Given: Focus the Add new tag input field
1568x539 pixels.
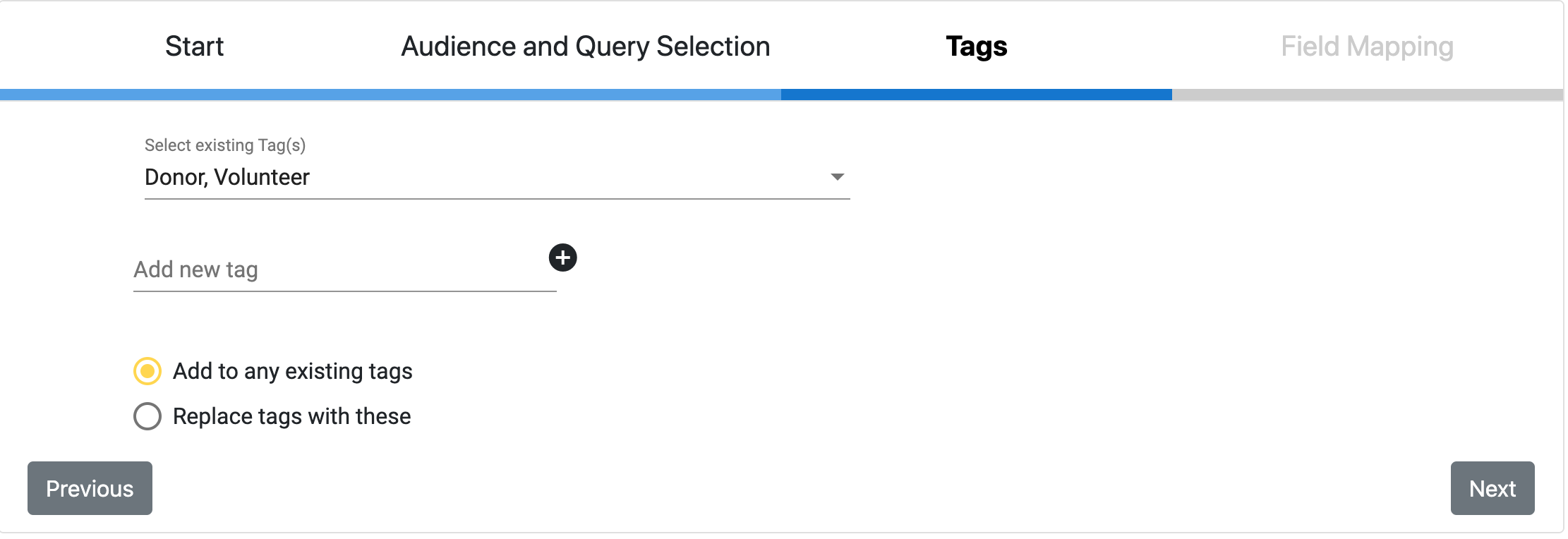Looking at the screenshot, I should (x=344, y=269).
